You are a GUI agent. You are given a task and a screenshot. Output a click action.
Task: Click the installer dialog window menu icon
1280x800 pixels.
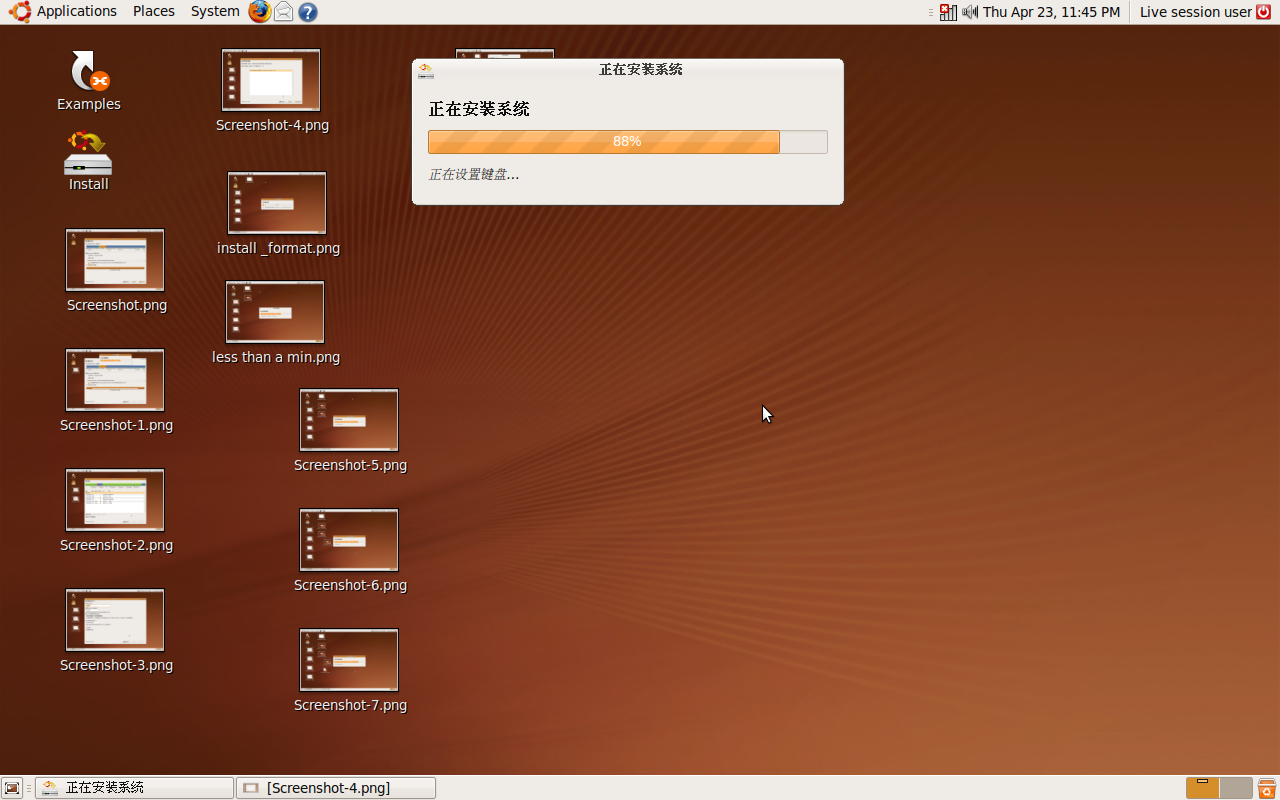(426, 70)
